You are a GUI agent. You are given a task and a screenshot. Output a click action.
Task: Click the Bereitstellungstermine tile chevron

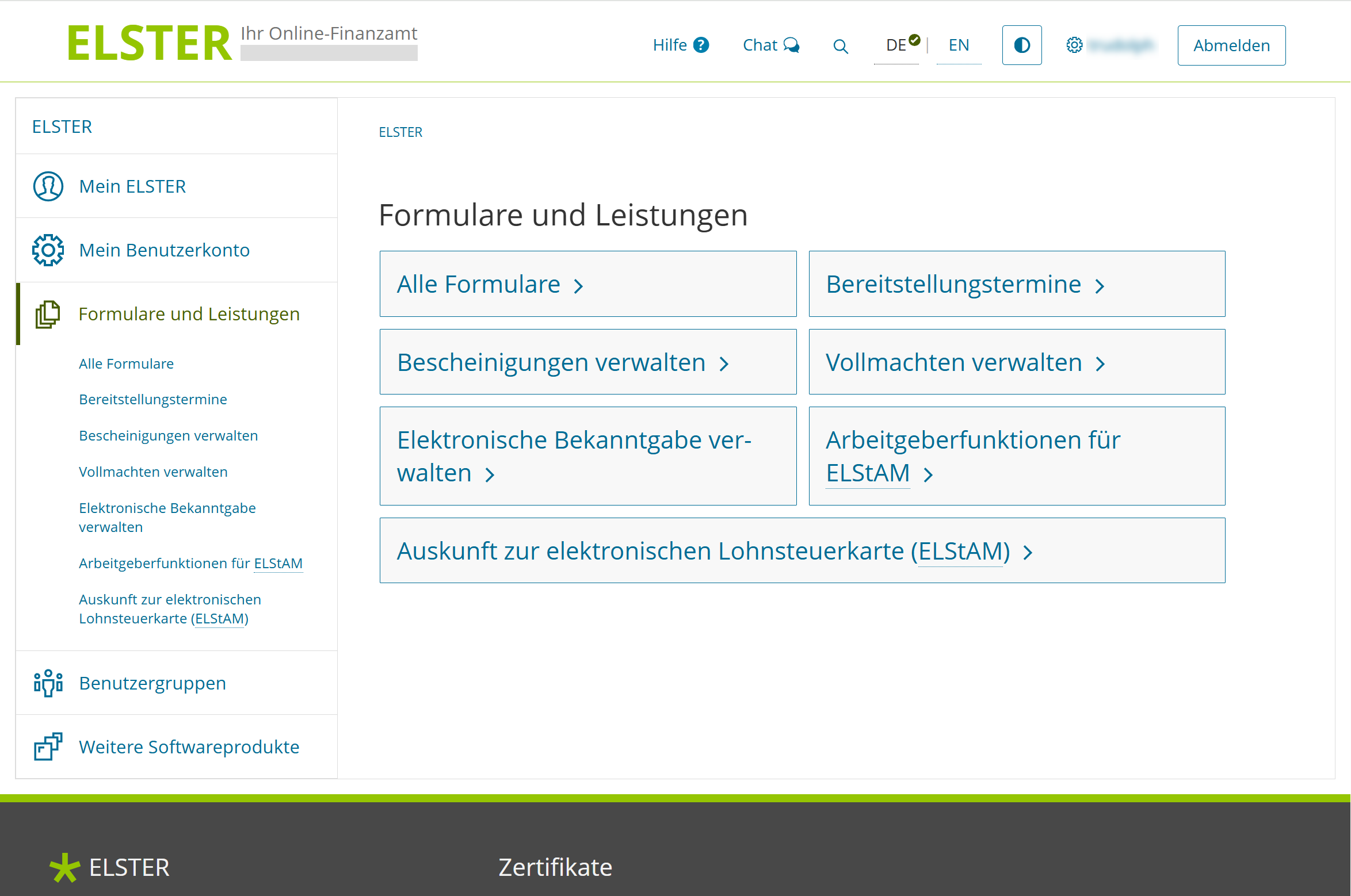(1100, 286)
